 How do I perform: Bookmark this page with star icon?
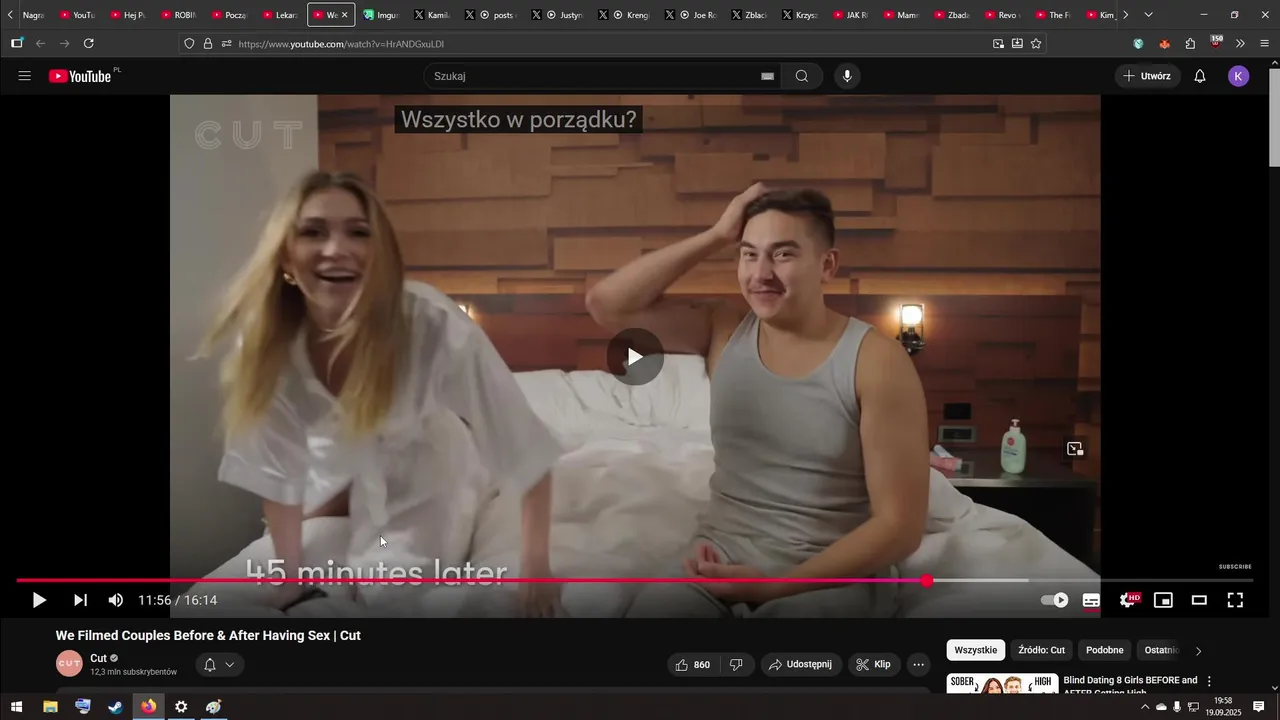[x=1036, y=44]
